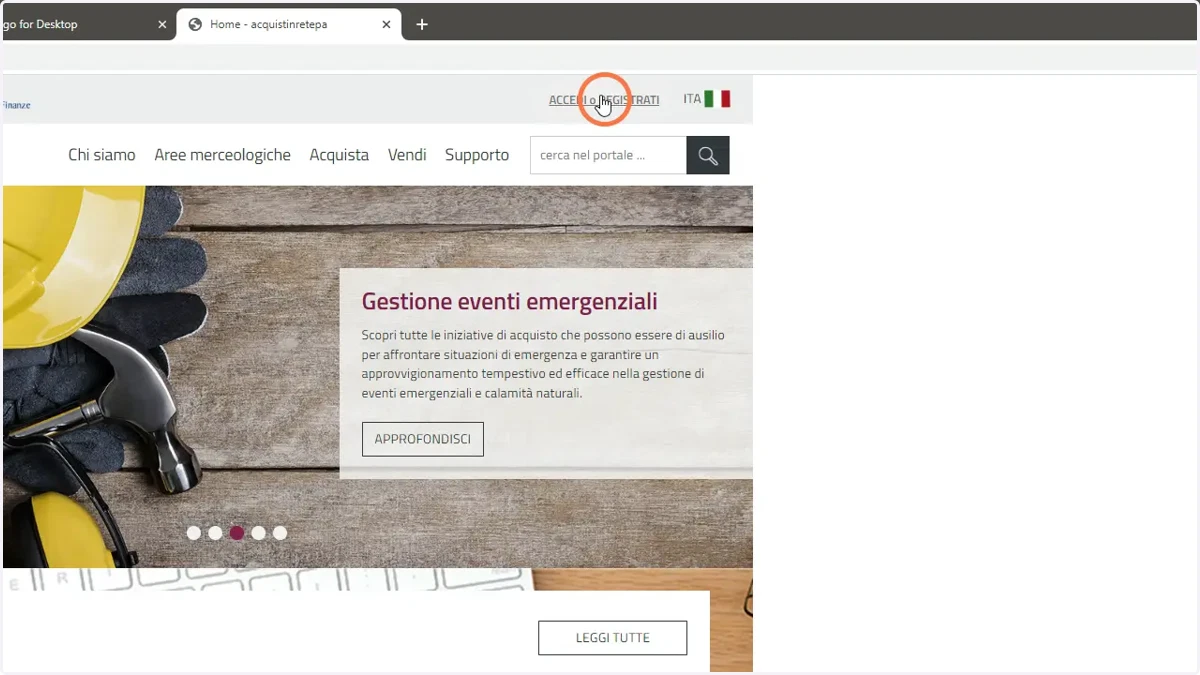The width and height of the screenshot is (1200, 675).
Task: Open the 'Aree merceologiche' menu
Action: tap(222, 155)
